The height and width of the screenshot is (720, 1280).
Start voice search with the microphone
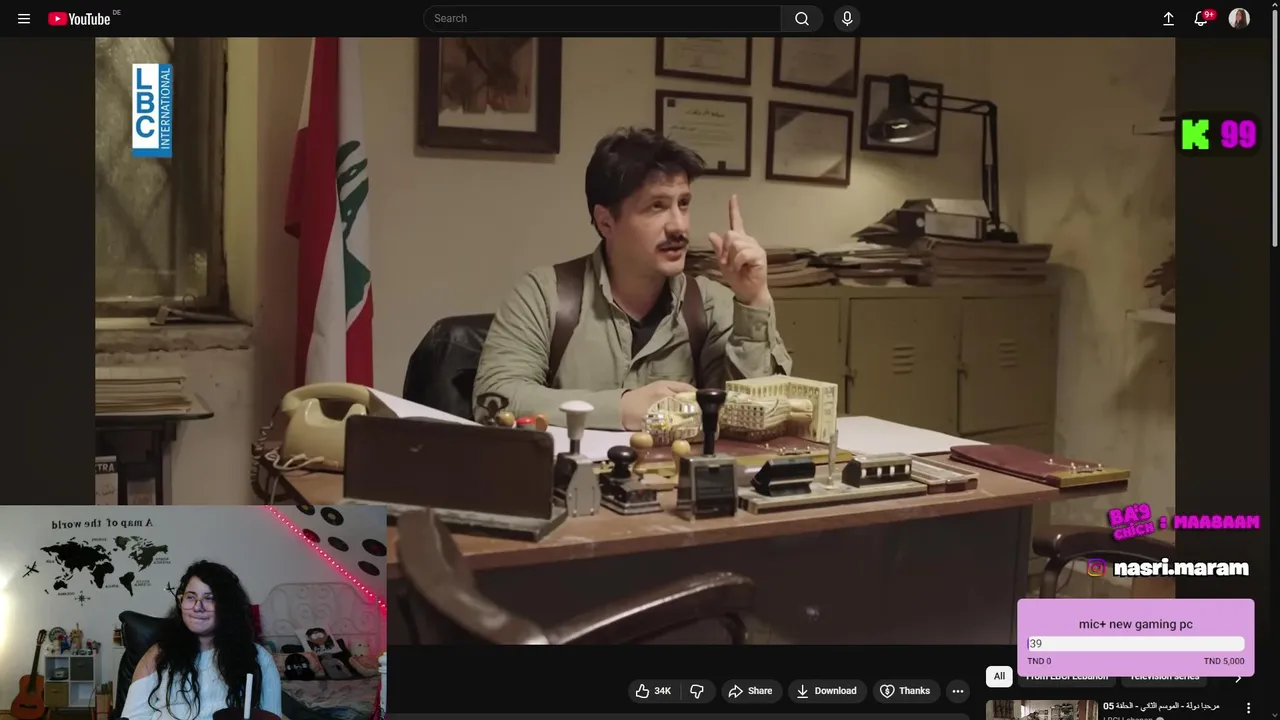click(847, 19)
